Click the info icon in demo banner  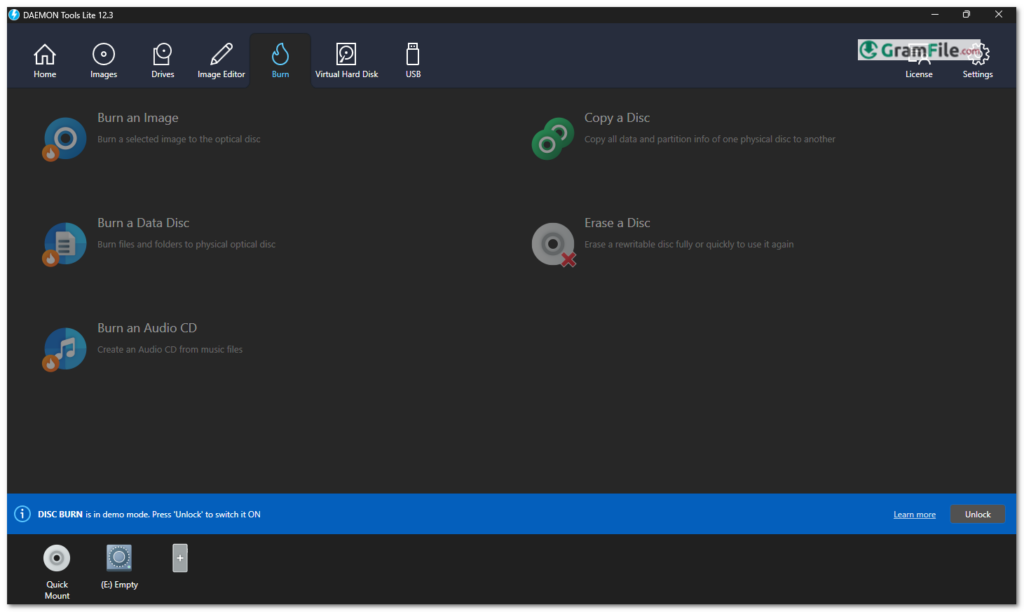pyautogui.click(x=22, y=514)
